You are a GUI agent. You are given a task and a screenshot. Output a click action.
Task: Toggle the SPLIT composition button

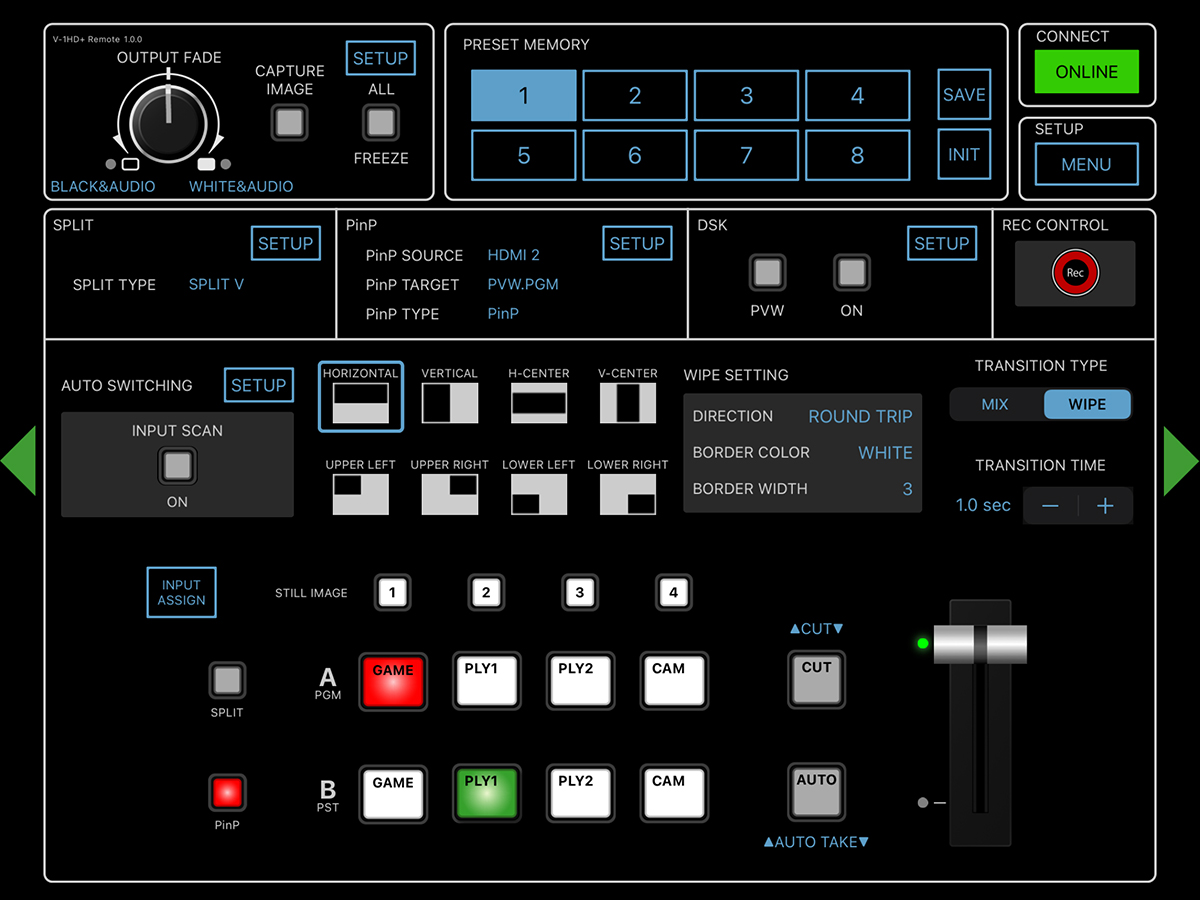[227, 681]
